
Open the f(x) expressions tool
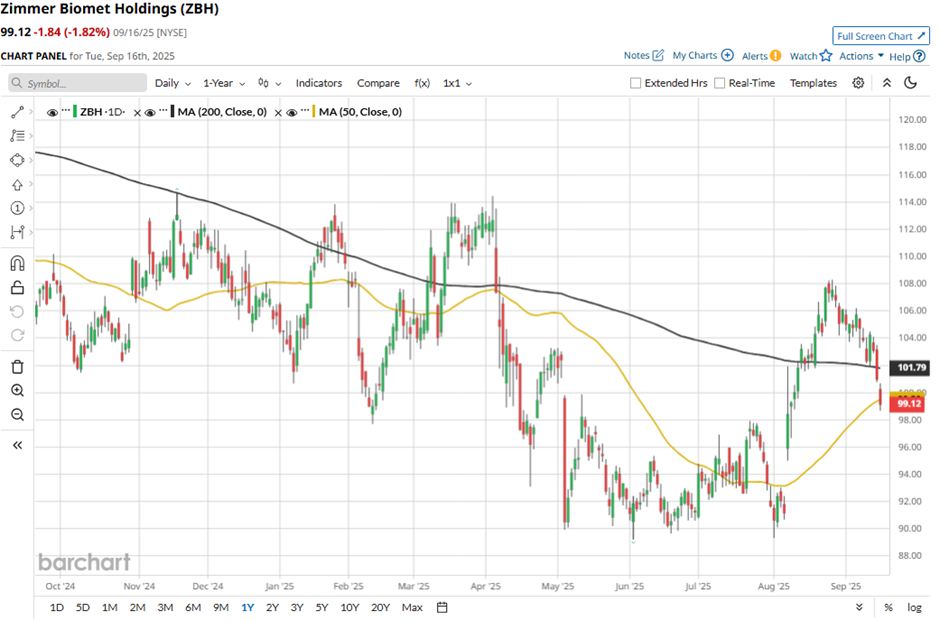tap(422, 83)
